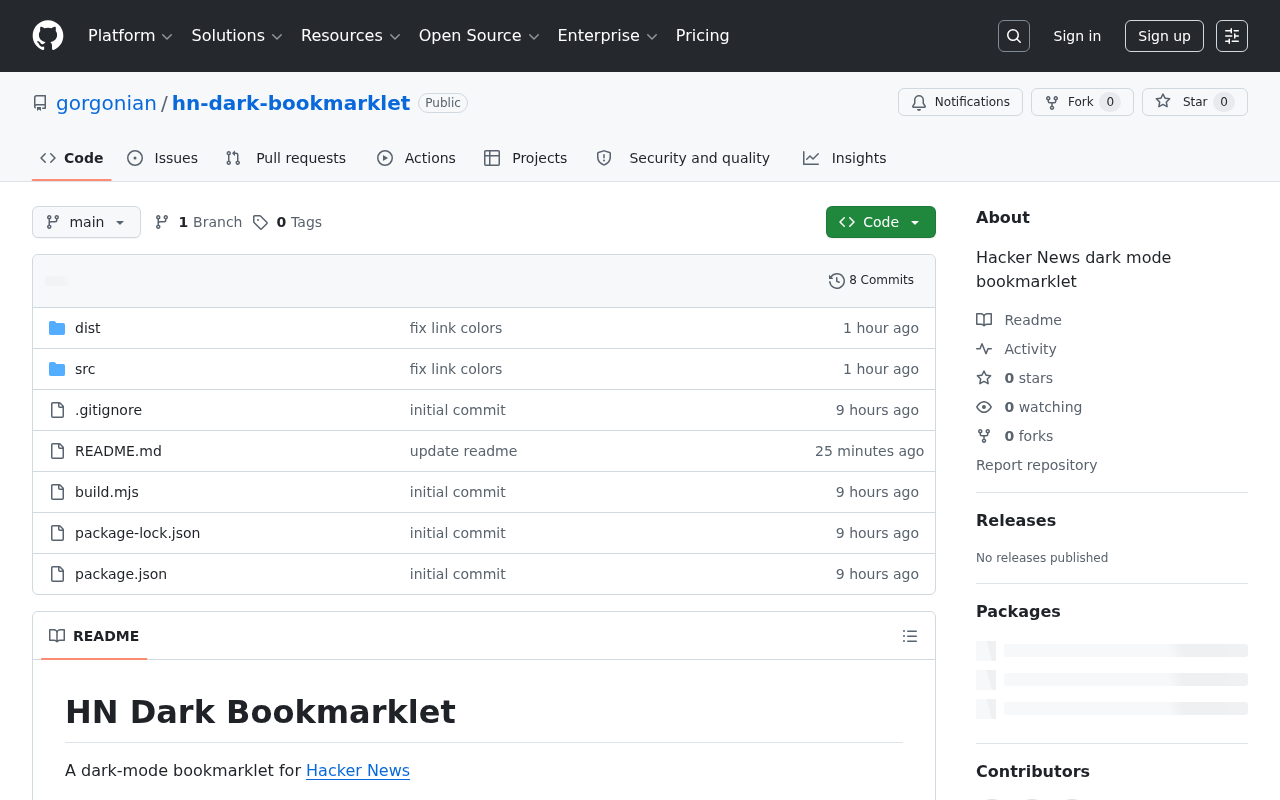The height and width of the screenshot is (800, 1280).
Task: Open the package-lock.json file
Action: tap(137, 533)
